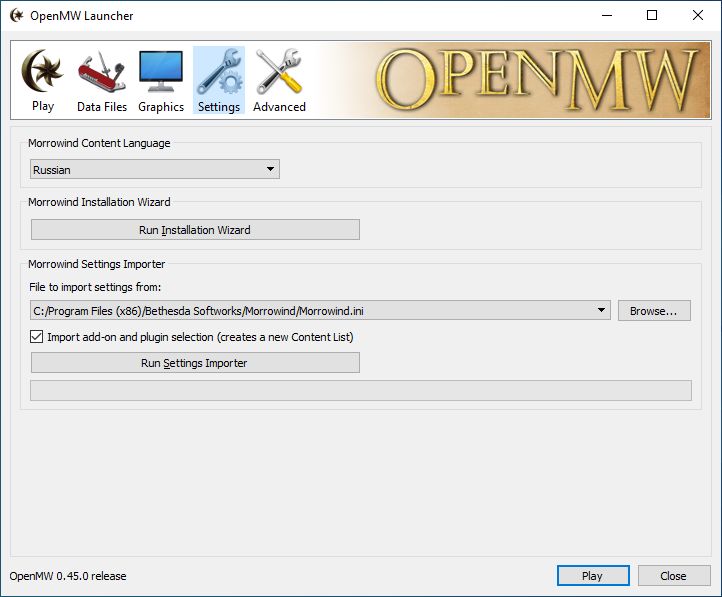Expand the Morrowind.ini file path dropdown arrow
The height and width of the screenshot is (597, 722).
click(601, 311)
